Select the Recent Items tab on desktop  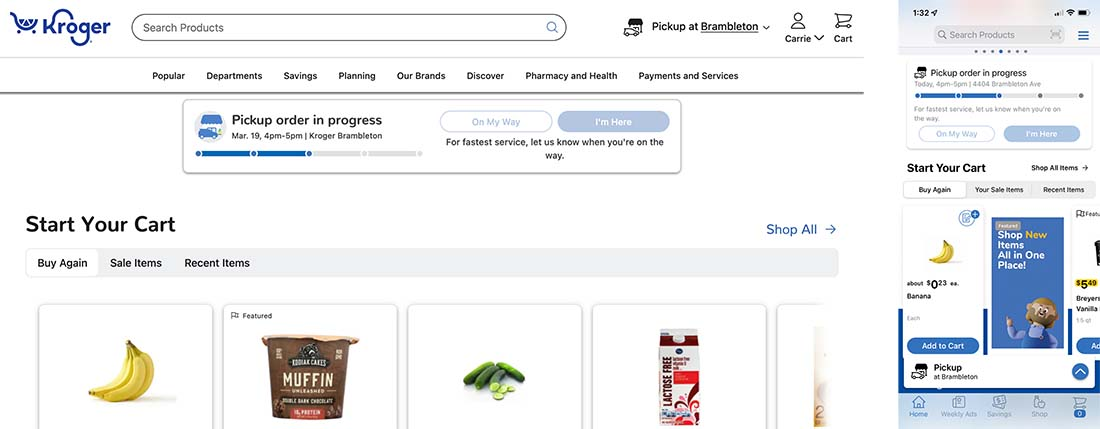point(217,263)
